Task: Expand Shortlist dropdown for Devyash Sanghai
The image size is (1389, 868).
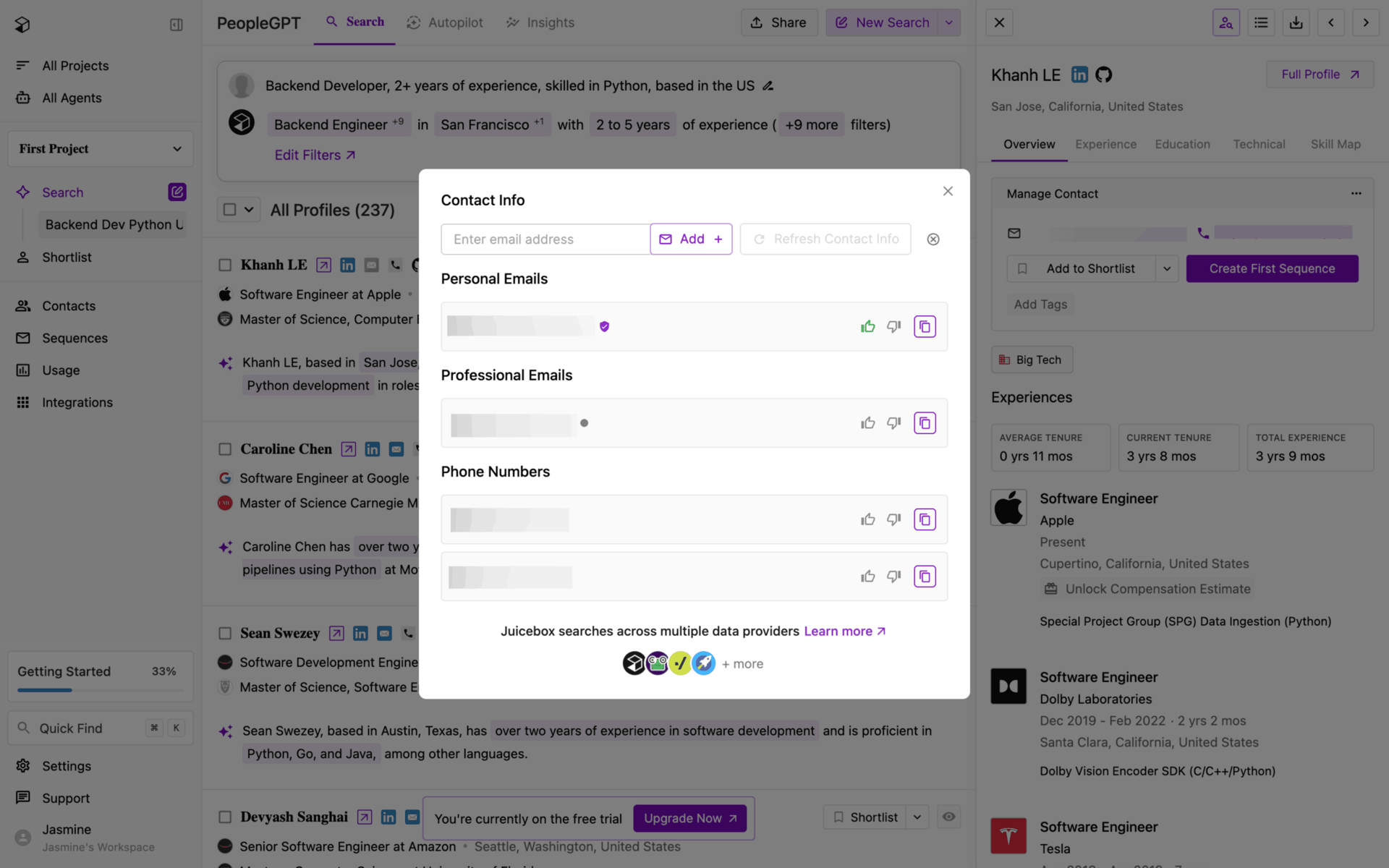Action: (x=917, y=817)
